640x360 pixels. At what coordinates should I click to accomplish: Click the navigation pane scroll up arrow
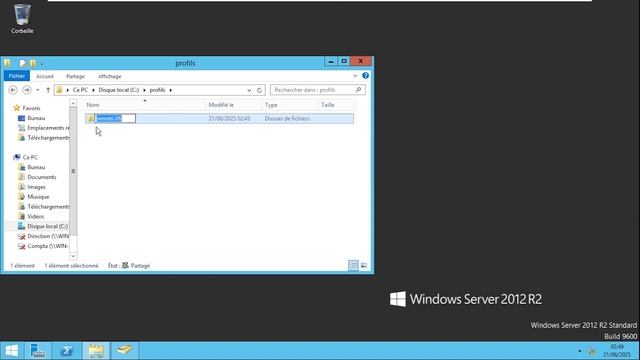[73, 104]
